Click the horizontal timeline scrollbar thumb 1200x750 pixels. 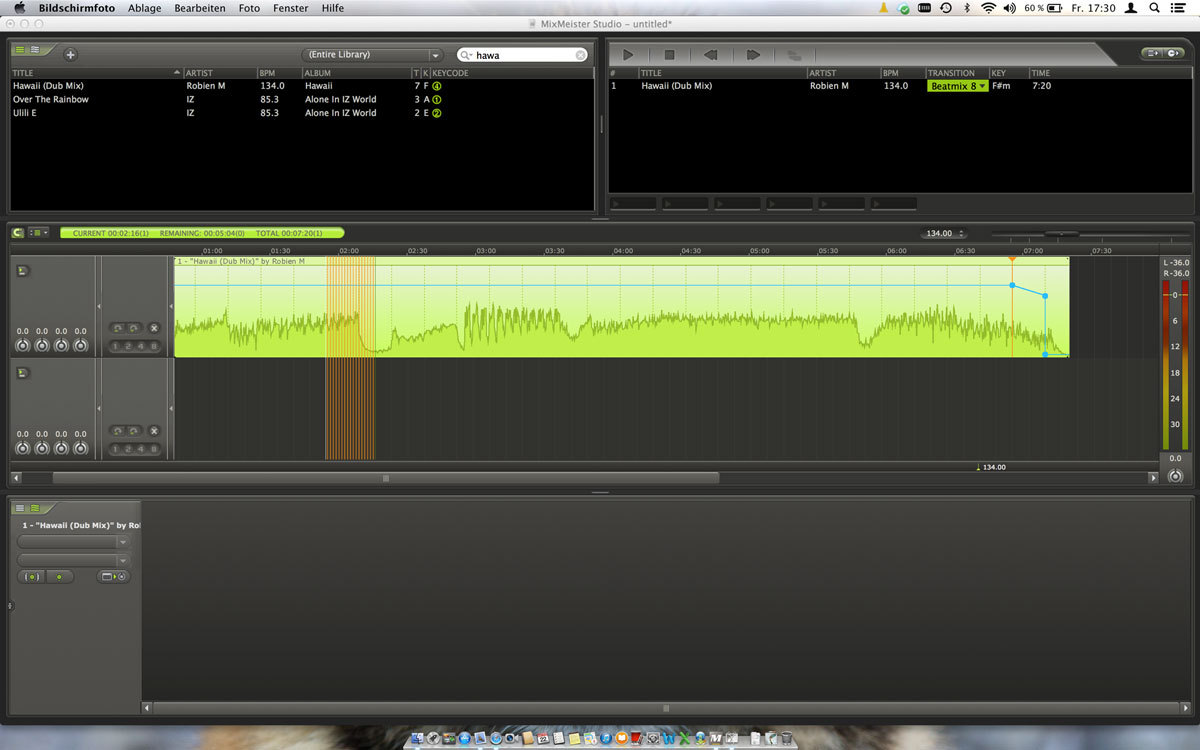coord(386,478)
